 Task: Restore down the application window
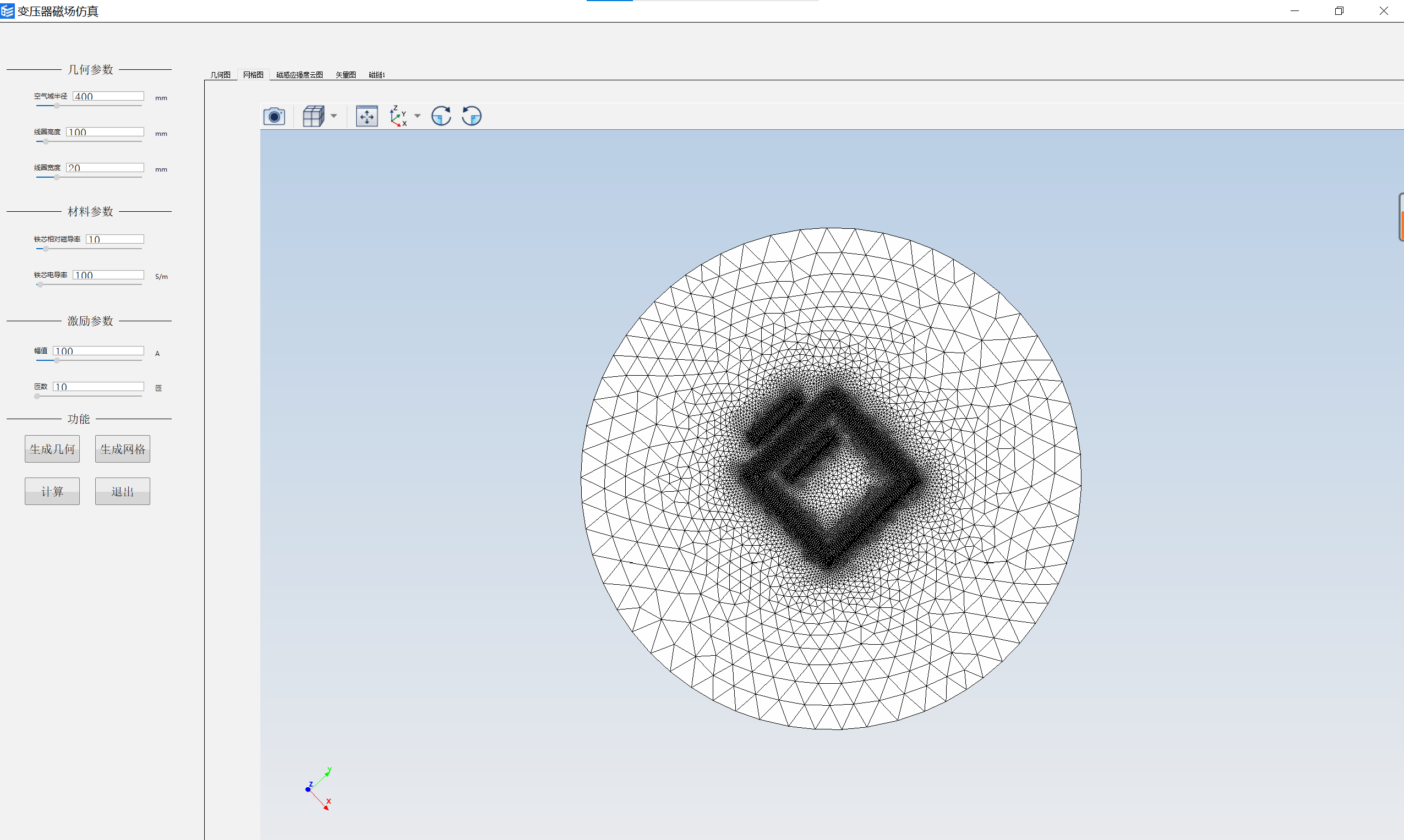(x=1339, y=11)
